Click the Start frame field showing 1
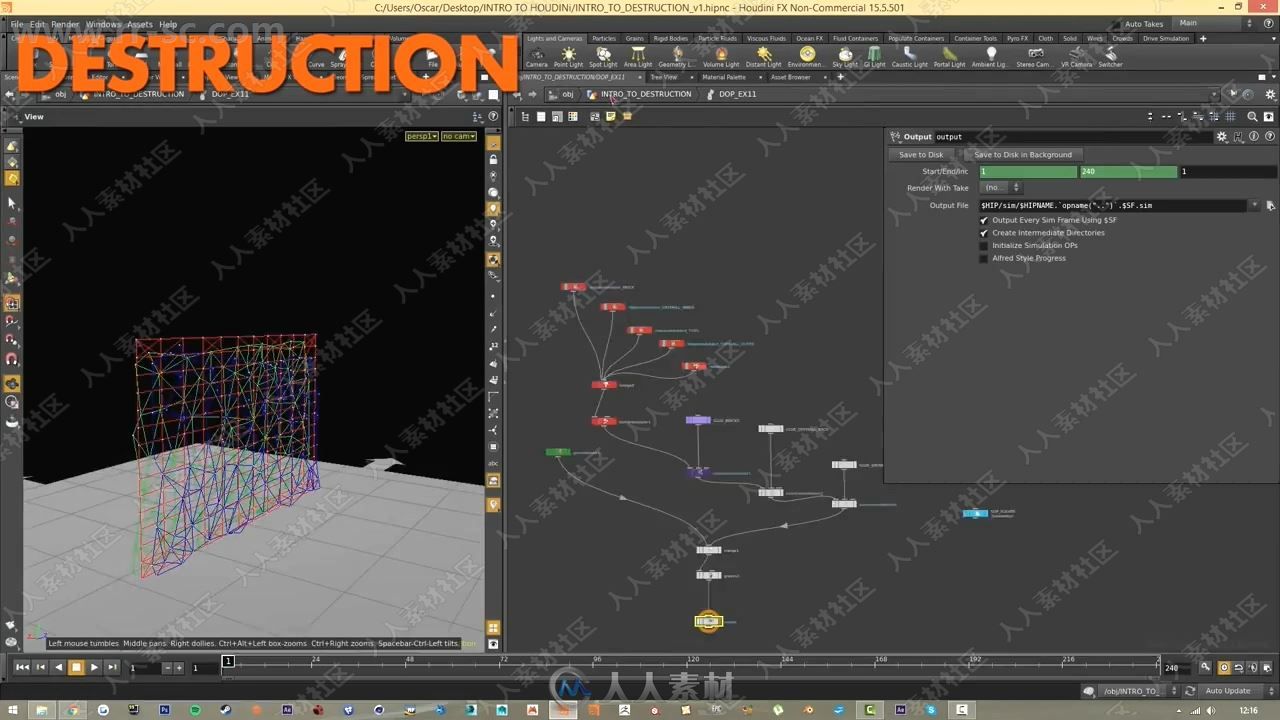 [x=1028, y=171]
